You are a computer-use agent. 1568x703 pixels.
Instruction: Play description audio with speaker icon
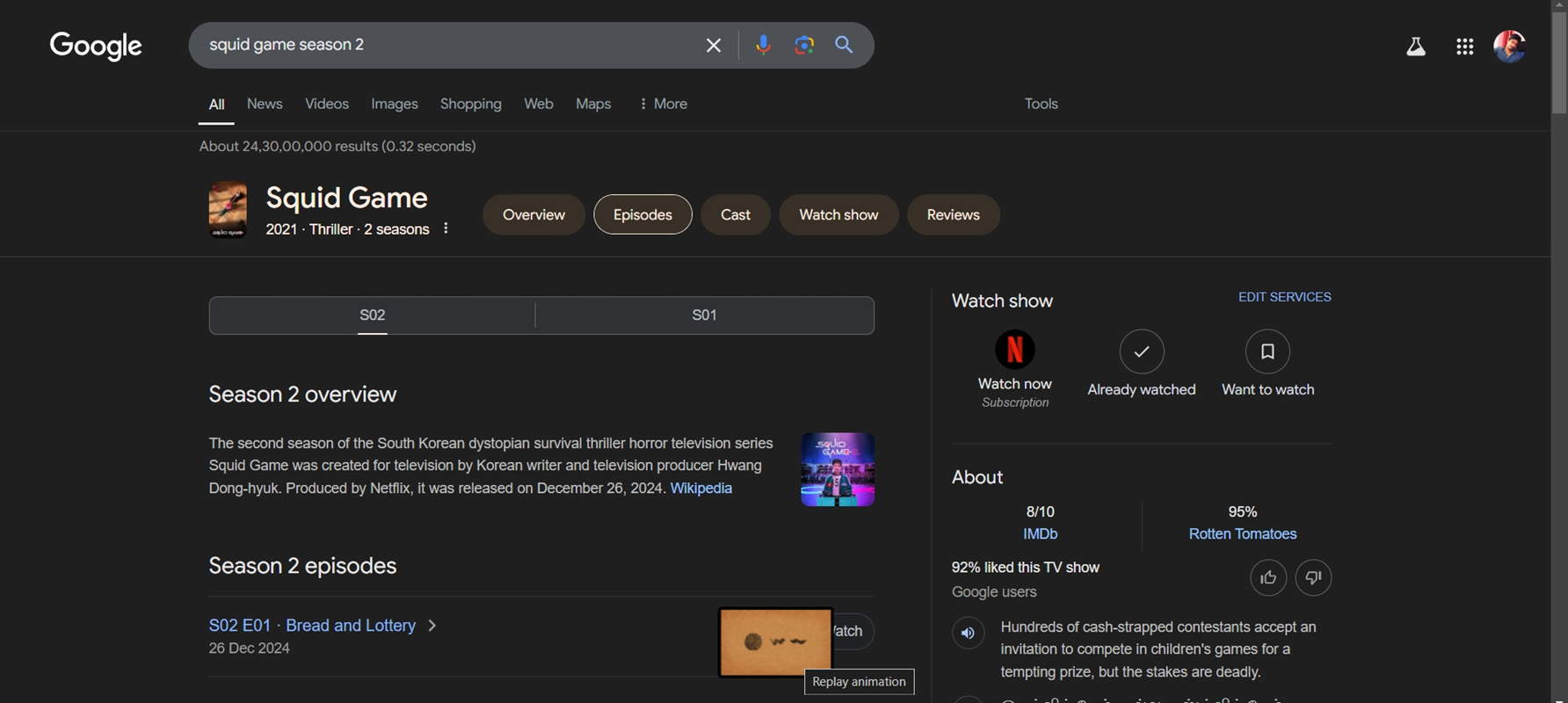(968, 633)
